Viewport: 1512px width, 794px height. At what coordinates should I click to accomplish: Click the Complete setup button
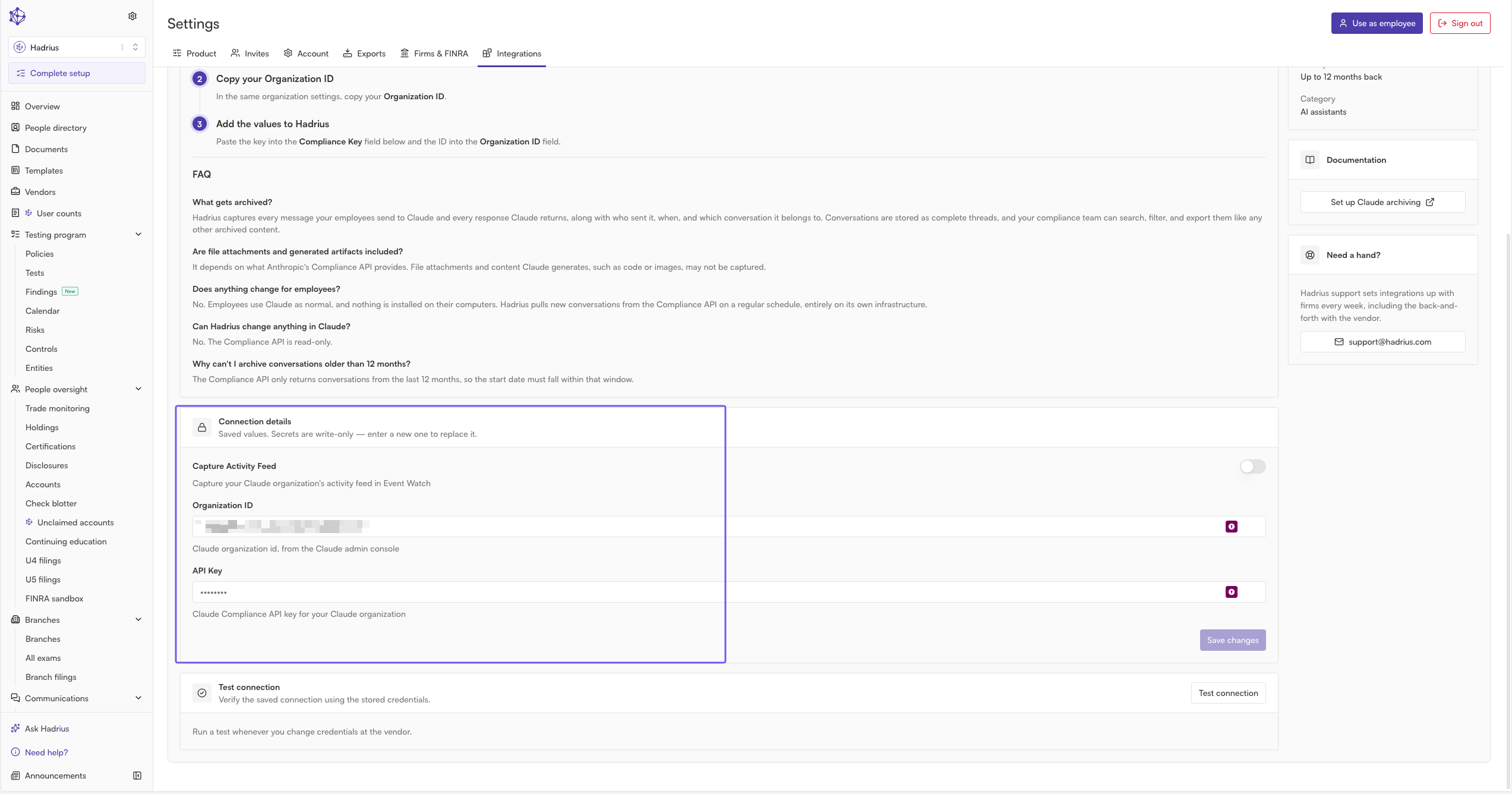[x=77, y=73]
